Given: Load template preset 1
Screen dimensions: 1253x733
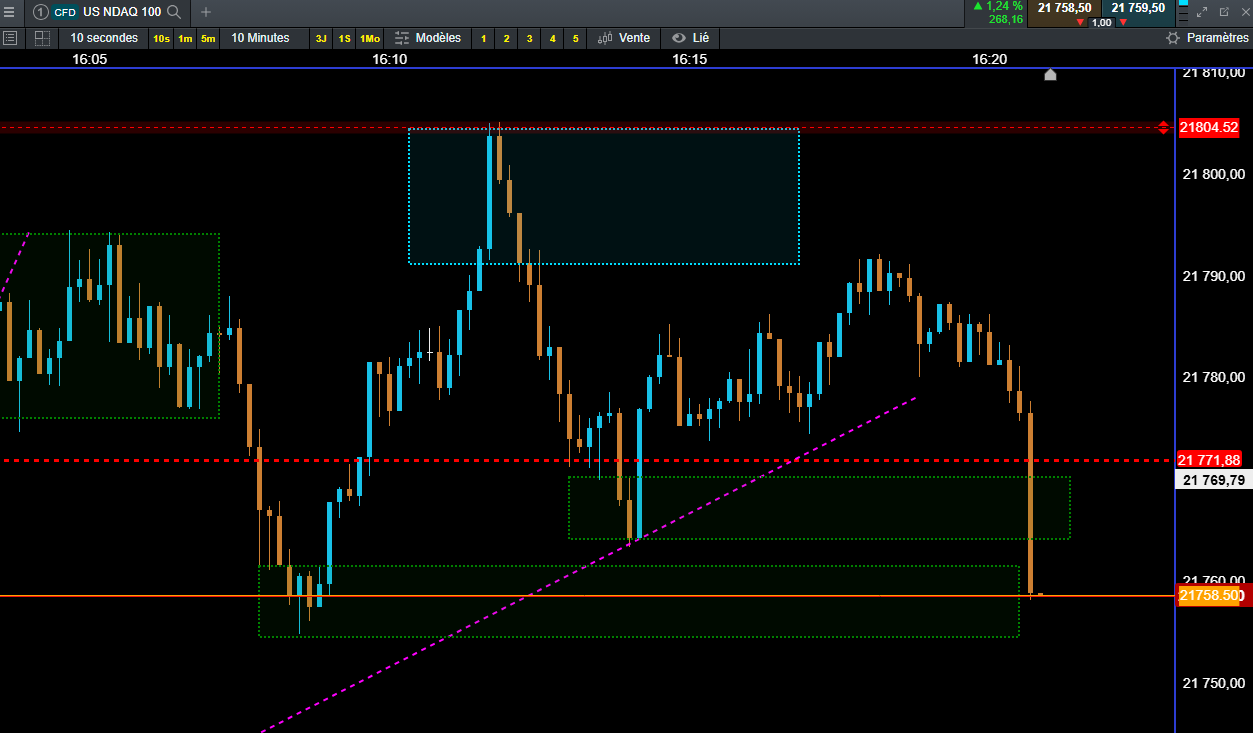Looking at the screenshot, I should pyautogui.click(x=484, y=38).
